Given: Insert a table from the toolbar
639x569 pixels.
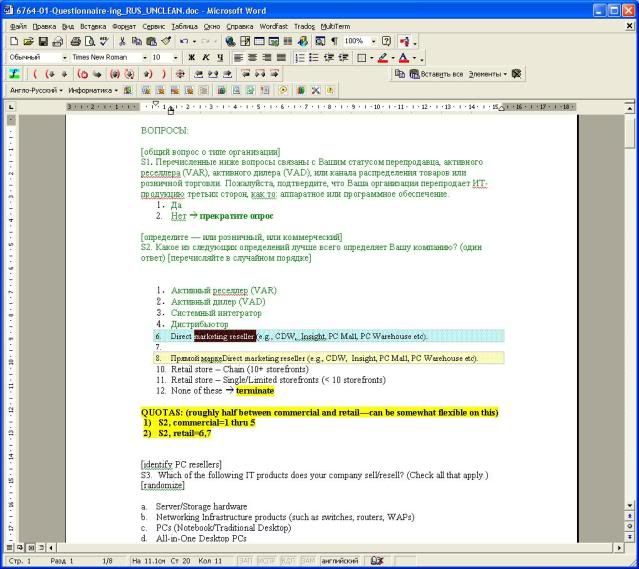Looking at the screenshot, I should 259,41.
